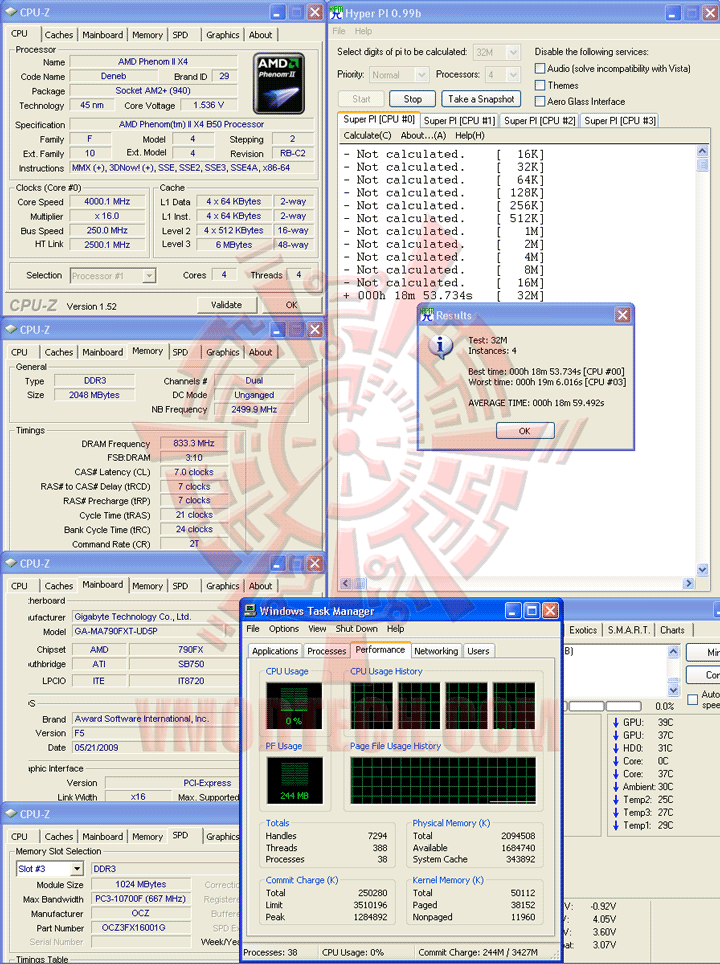This screenshot has height=964, width=720.
Task: Click the horizontal scrollbar thumb in Hyper PI output
Action: [360, 583]
